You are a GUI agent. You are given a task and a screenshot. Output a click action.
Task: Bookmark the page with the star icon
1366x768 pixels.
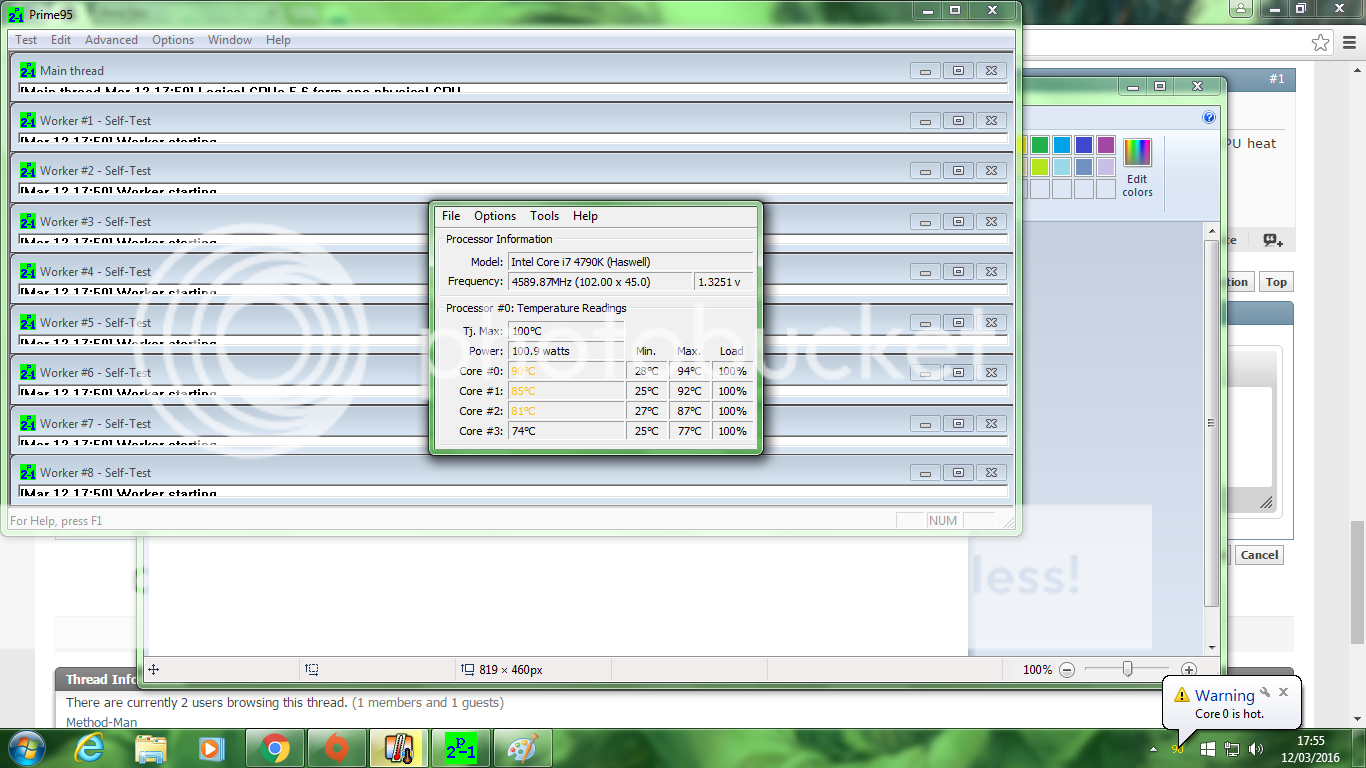1321,42
